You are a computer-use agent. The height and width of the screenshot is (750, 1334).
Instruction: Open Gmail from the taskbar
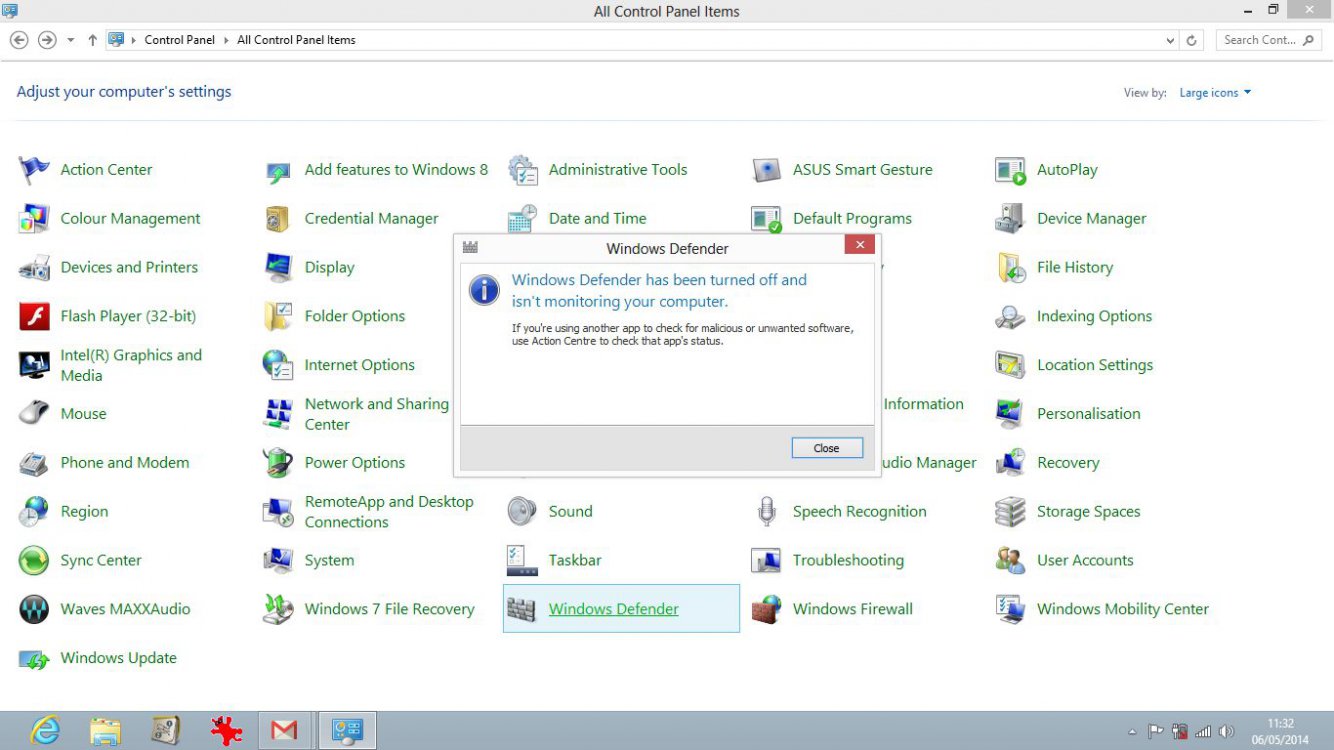[x=284, y=731]
